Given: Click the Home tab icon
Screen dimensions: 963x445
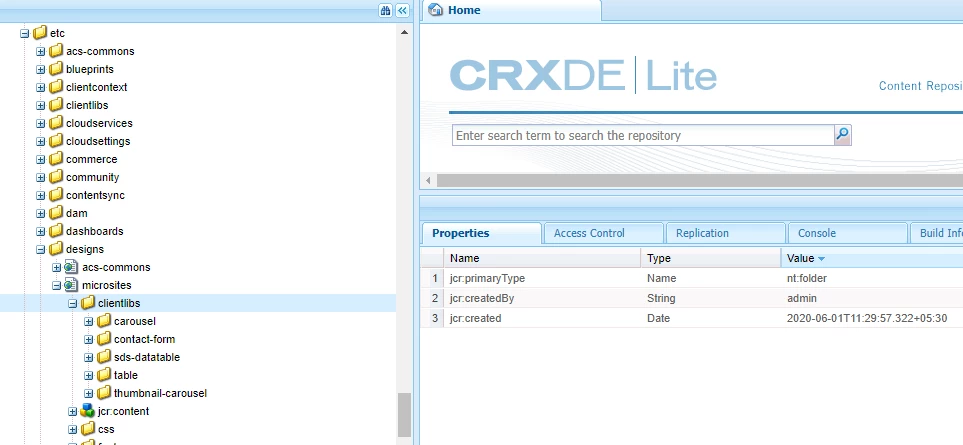Looking at the screenshot, I should pyautogui.click(x=435, y=10).
